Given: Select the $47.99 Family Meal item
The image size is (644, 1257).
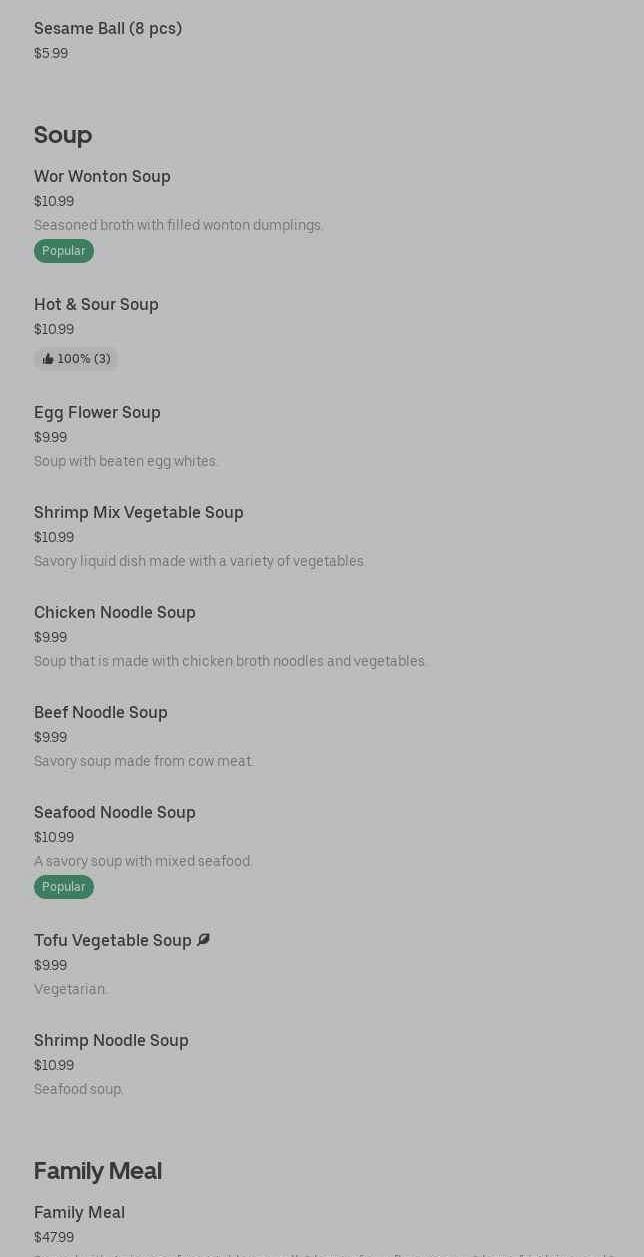Looking at the screenshot, I should (79, 1213).
